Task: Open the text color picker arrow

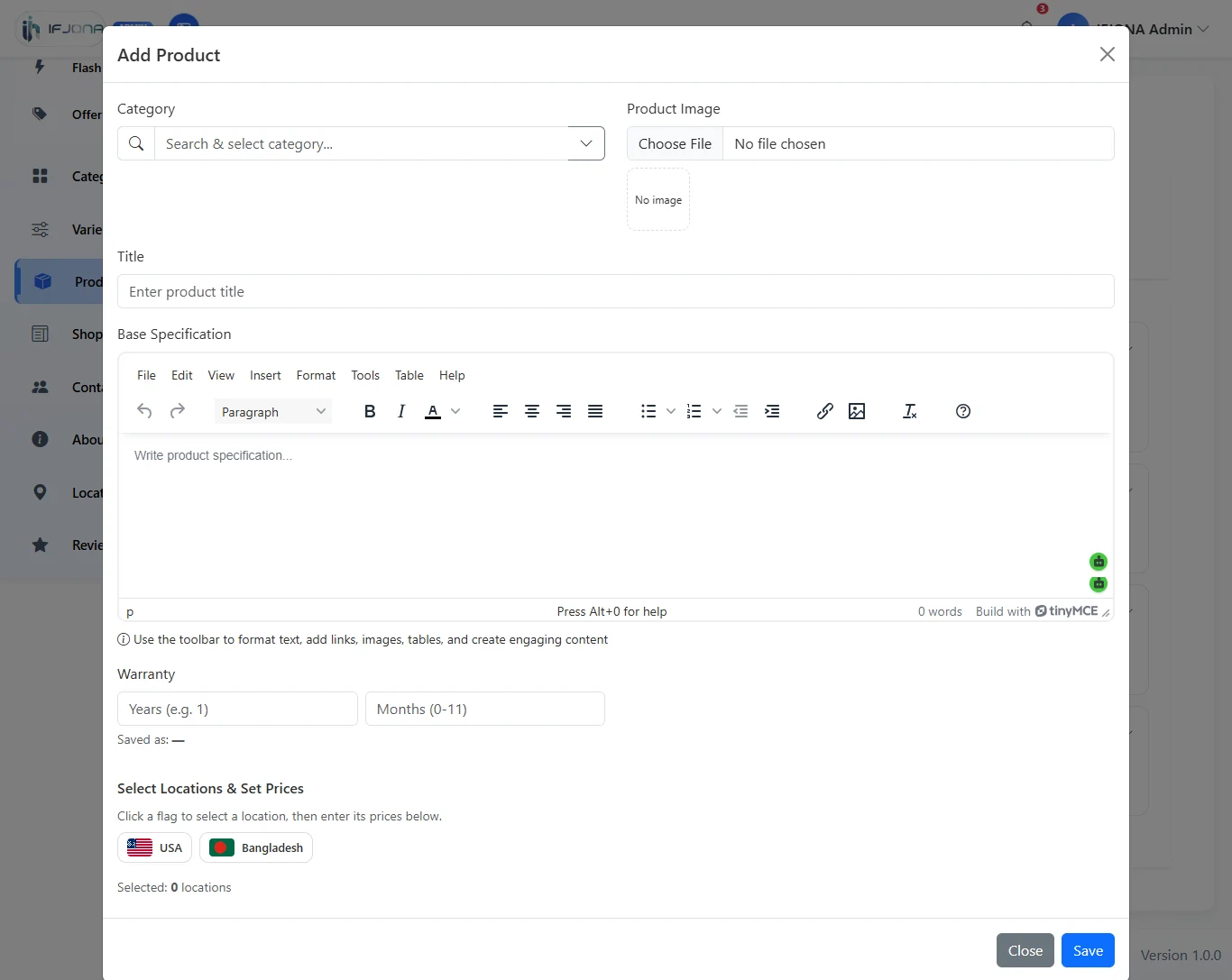Action: click(455, 411)
